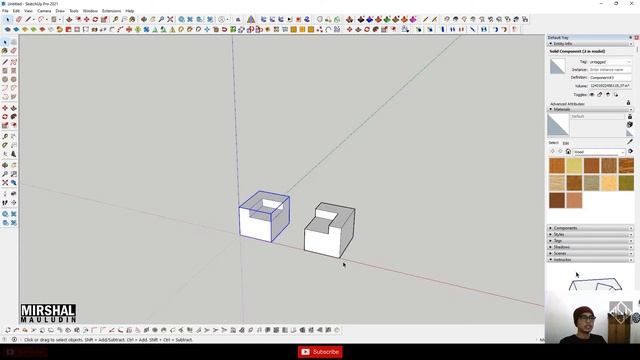Image resolution: width=640 pixels, height=360 pixels.
Task: Go to the materials home (In Model) icon
Action: [x=568, y=151]
